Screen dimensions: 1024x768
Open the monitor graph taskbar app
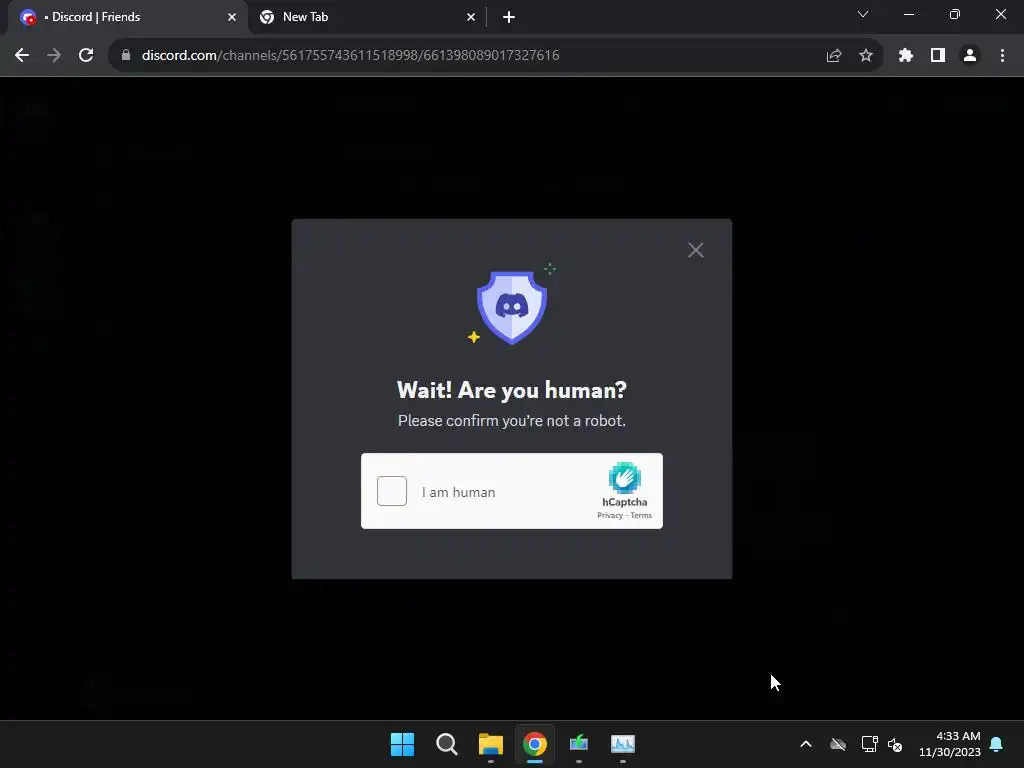(623, 744)
